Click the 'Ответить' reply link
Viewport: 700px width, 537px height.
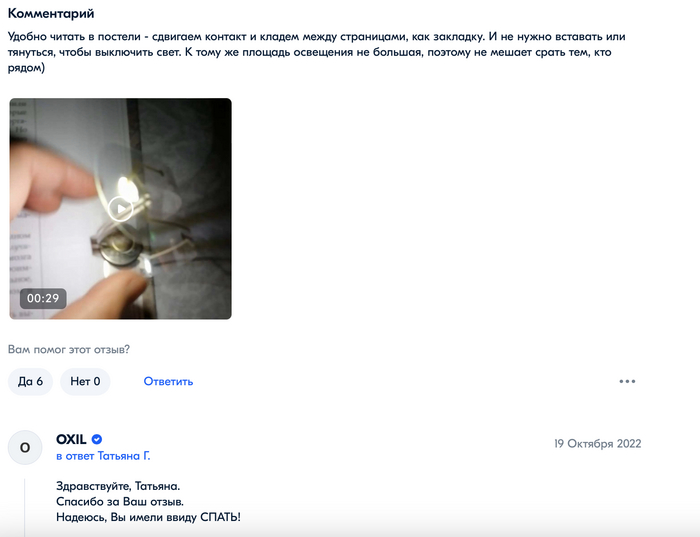coord(168,382)
